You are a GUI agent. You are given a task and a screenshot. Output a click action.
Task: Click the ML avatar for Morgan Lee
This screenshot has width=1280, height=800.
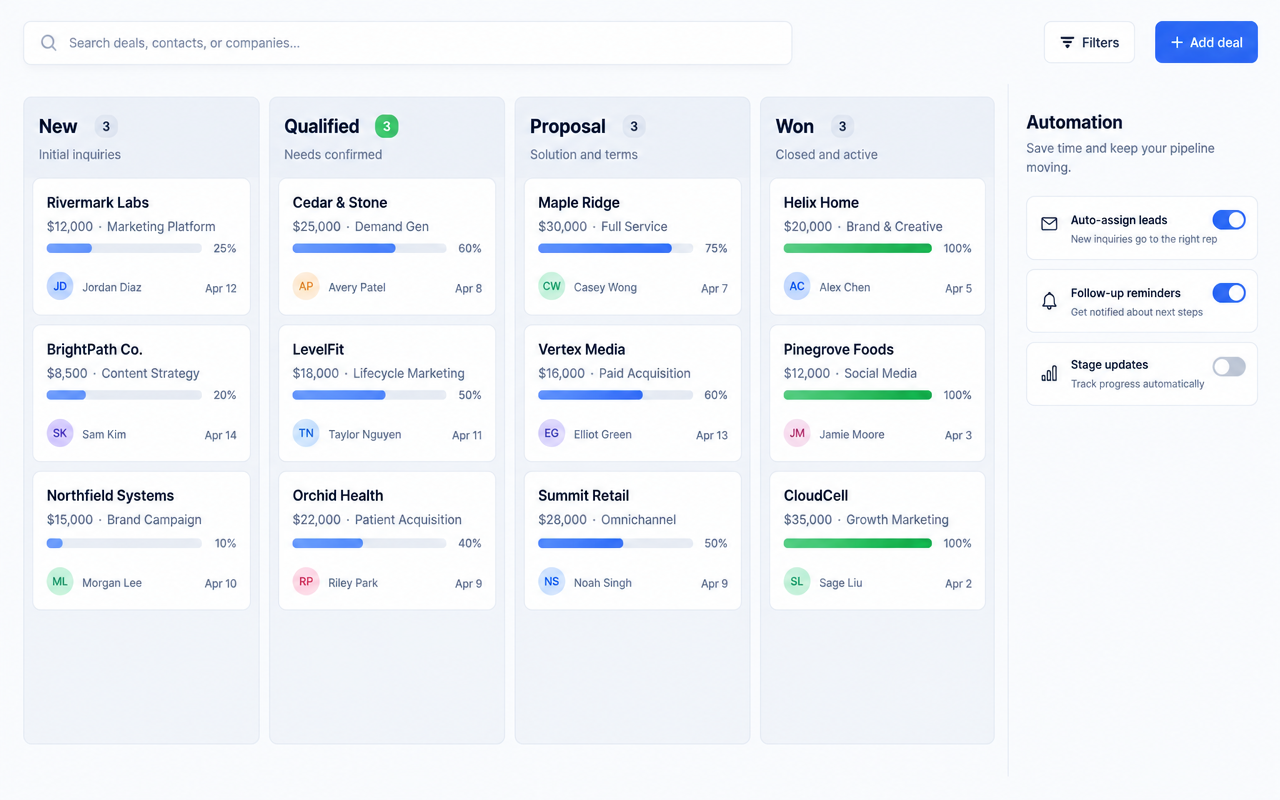[60, 581]
